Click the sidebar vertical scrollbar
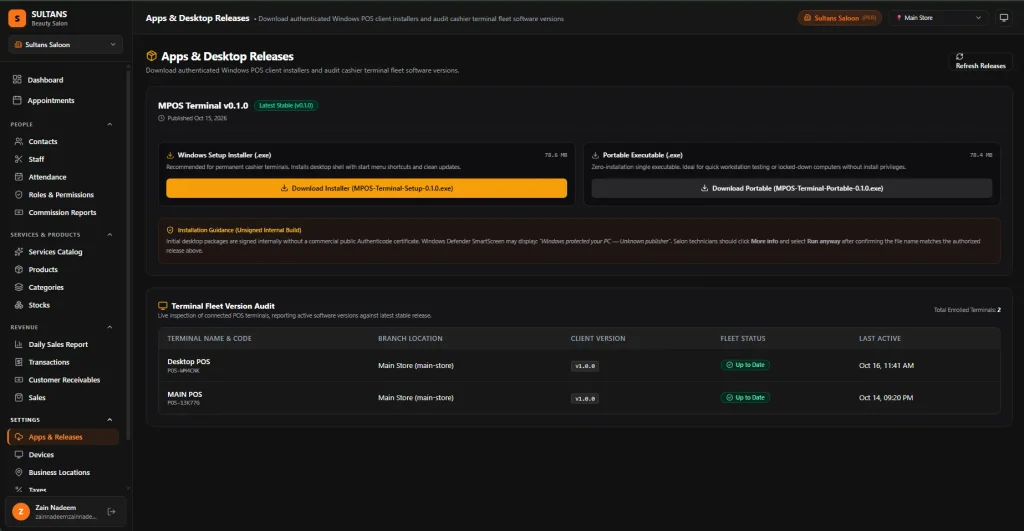Viewport: 1024px width, 531px height. (128, 255)
